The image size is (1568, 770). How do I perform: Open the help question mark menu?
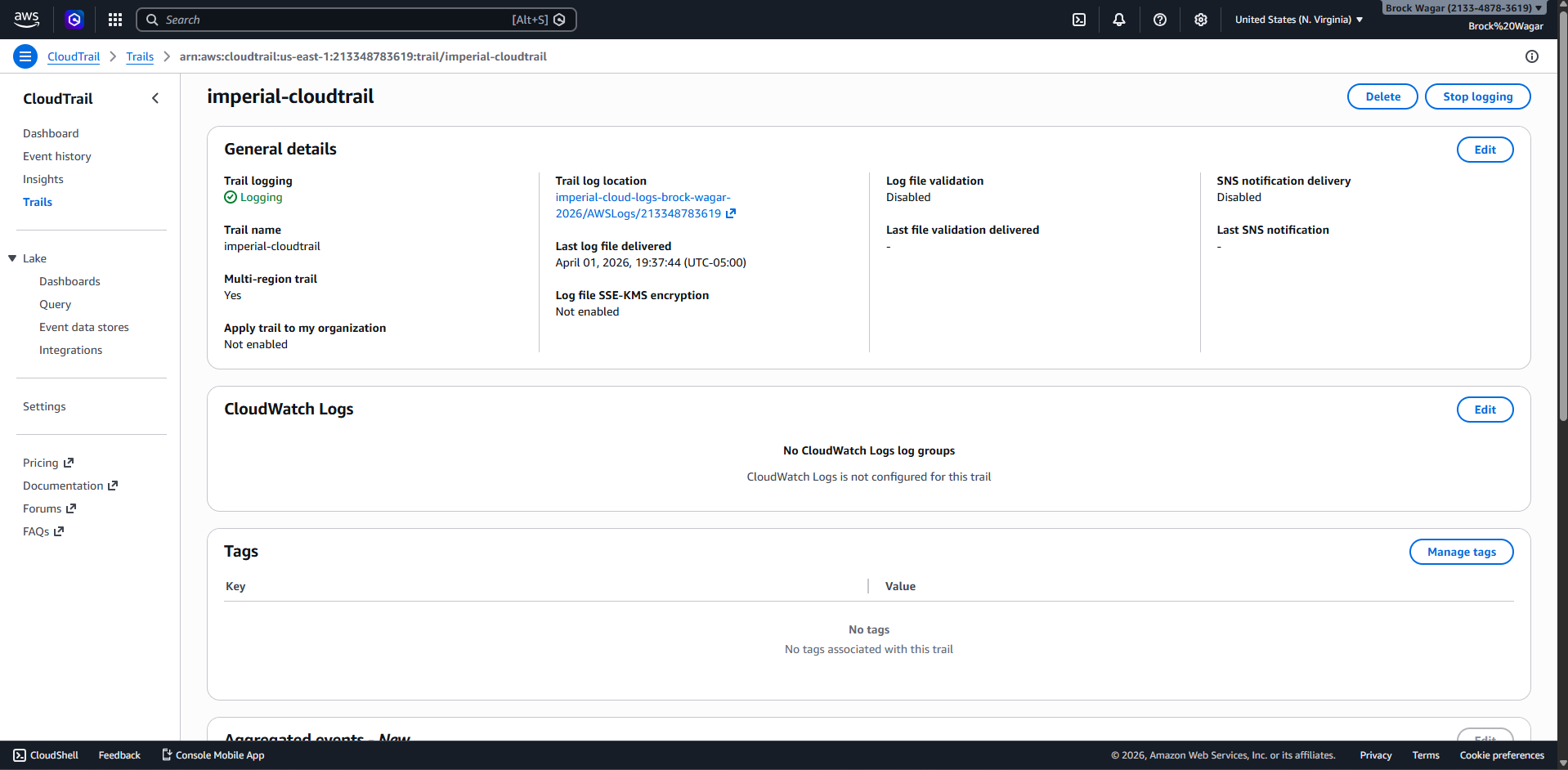(1159, 19)
